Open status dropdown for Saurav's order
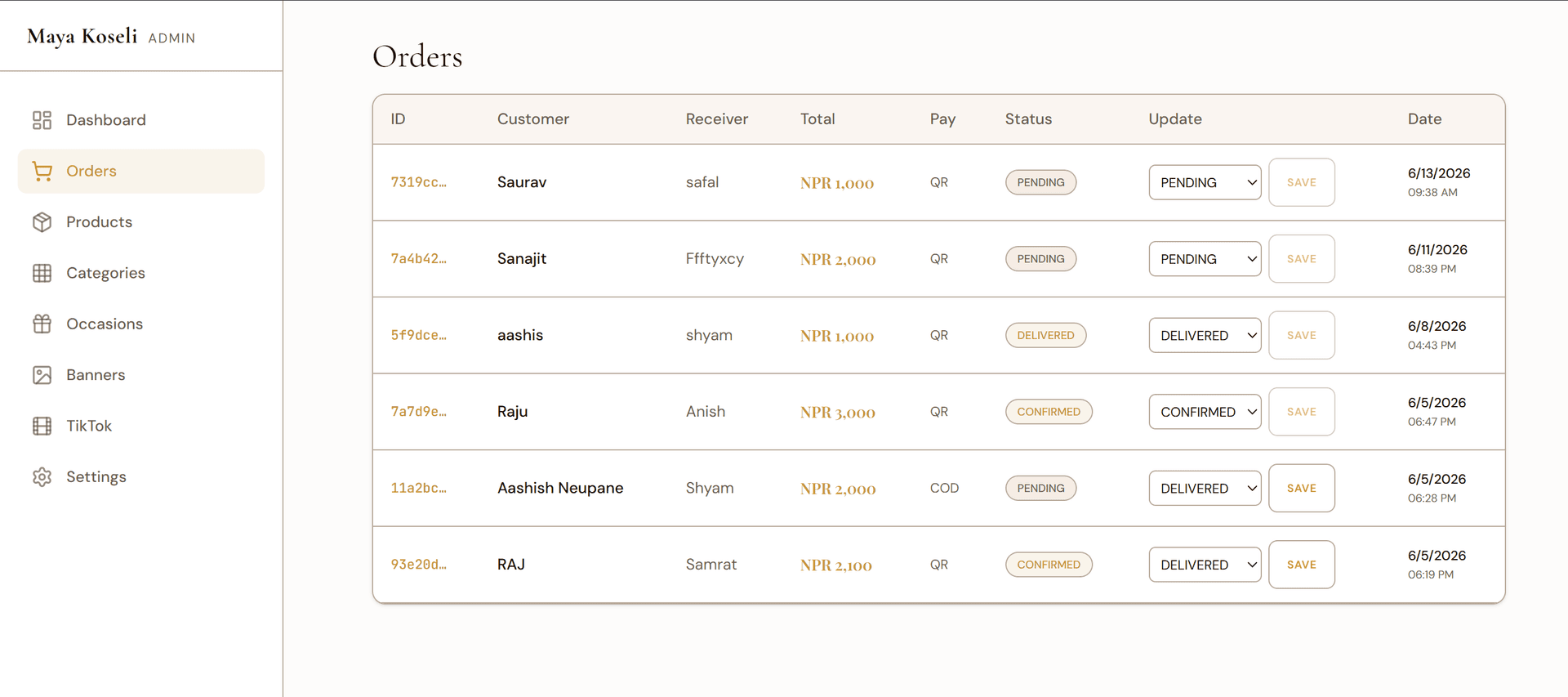The height and width of the screenshot is (697, 1568). pyautogui.click(x=1205, y=182)
